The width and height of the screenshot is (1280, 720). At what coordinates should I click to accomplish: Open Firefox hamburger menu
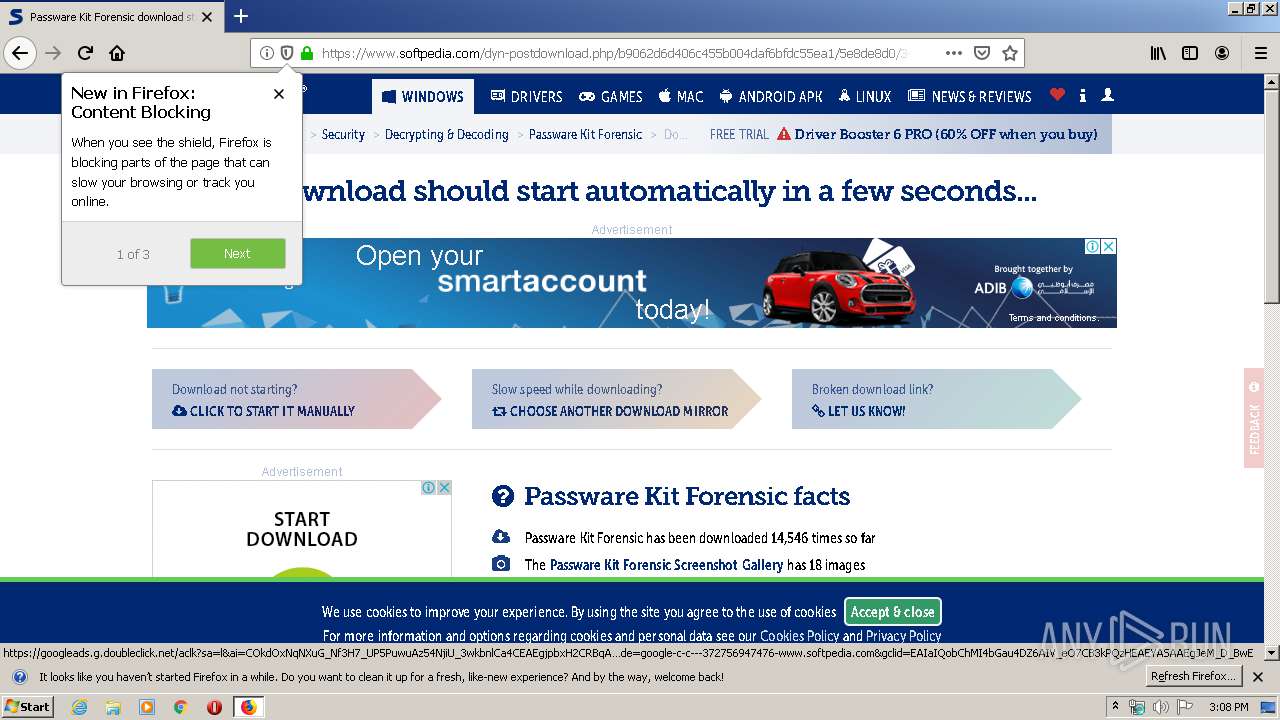[x=1261, y=53]
